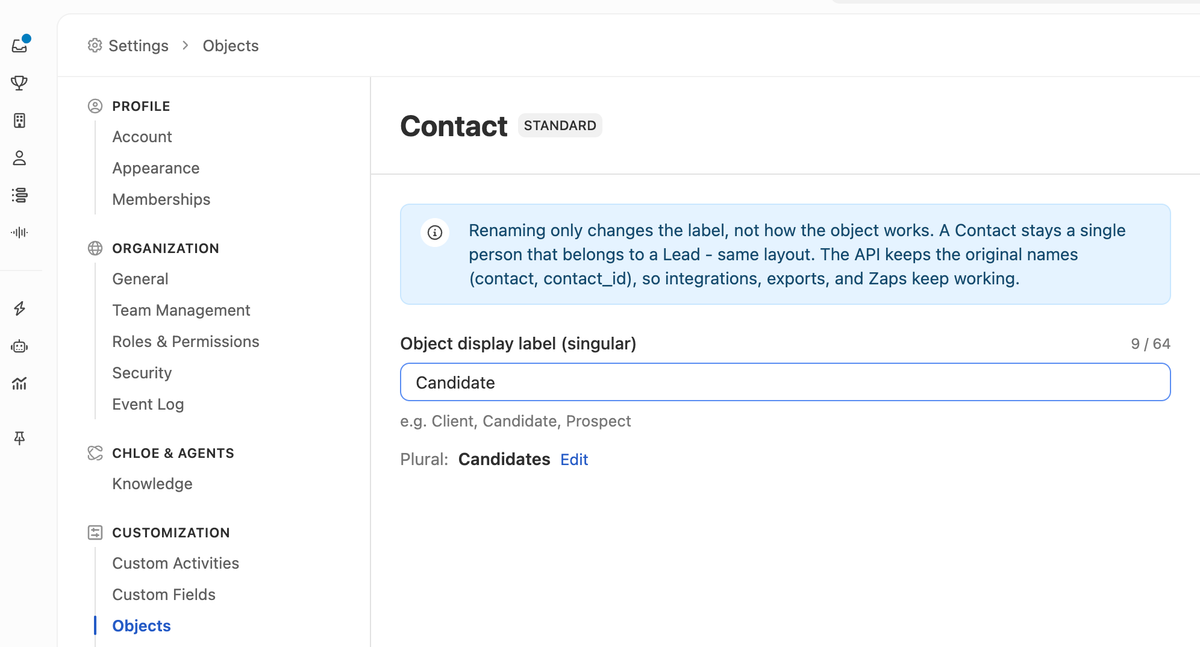Open the trophy Opportunities icon

(19, 83)
